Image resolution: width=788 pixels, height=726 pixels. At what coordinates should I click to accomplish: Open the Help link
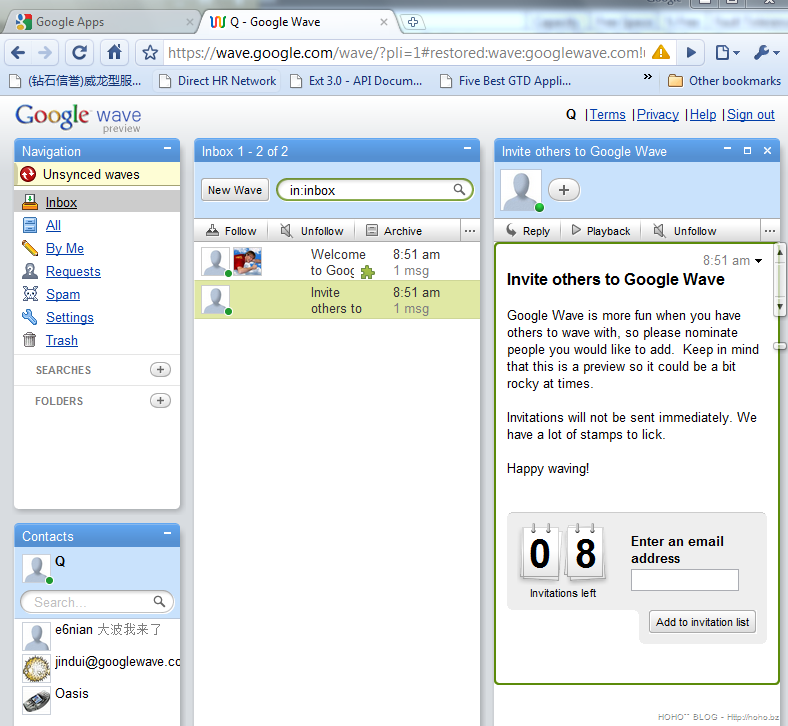coord(703,115)
